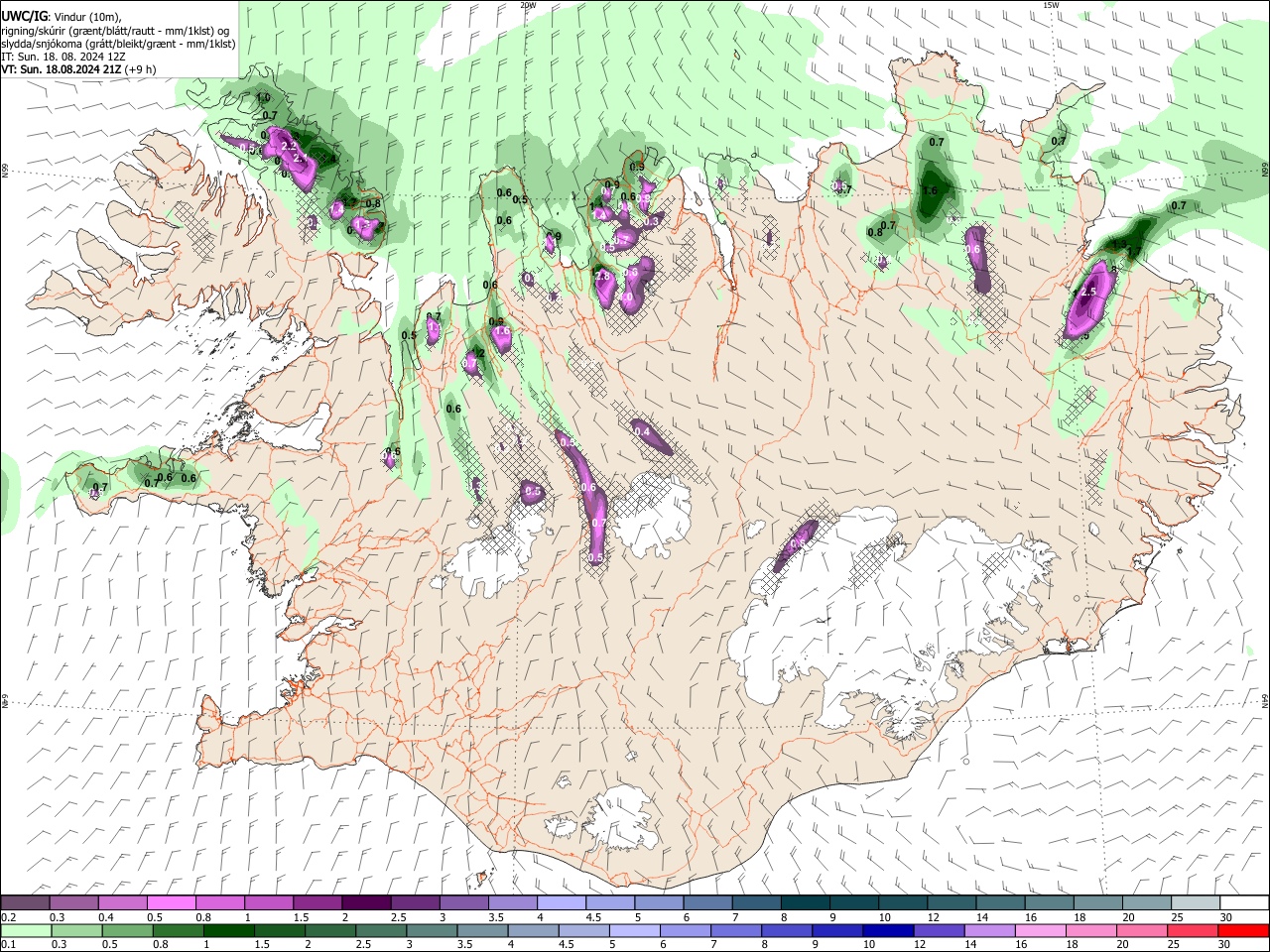The height and width of the screenshot is (952, 1270).
Task: Click the 'VT: Sun. 18.08.2024 21Z (+9 h)' line
Action: point(78,69)
